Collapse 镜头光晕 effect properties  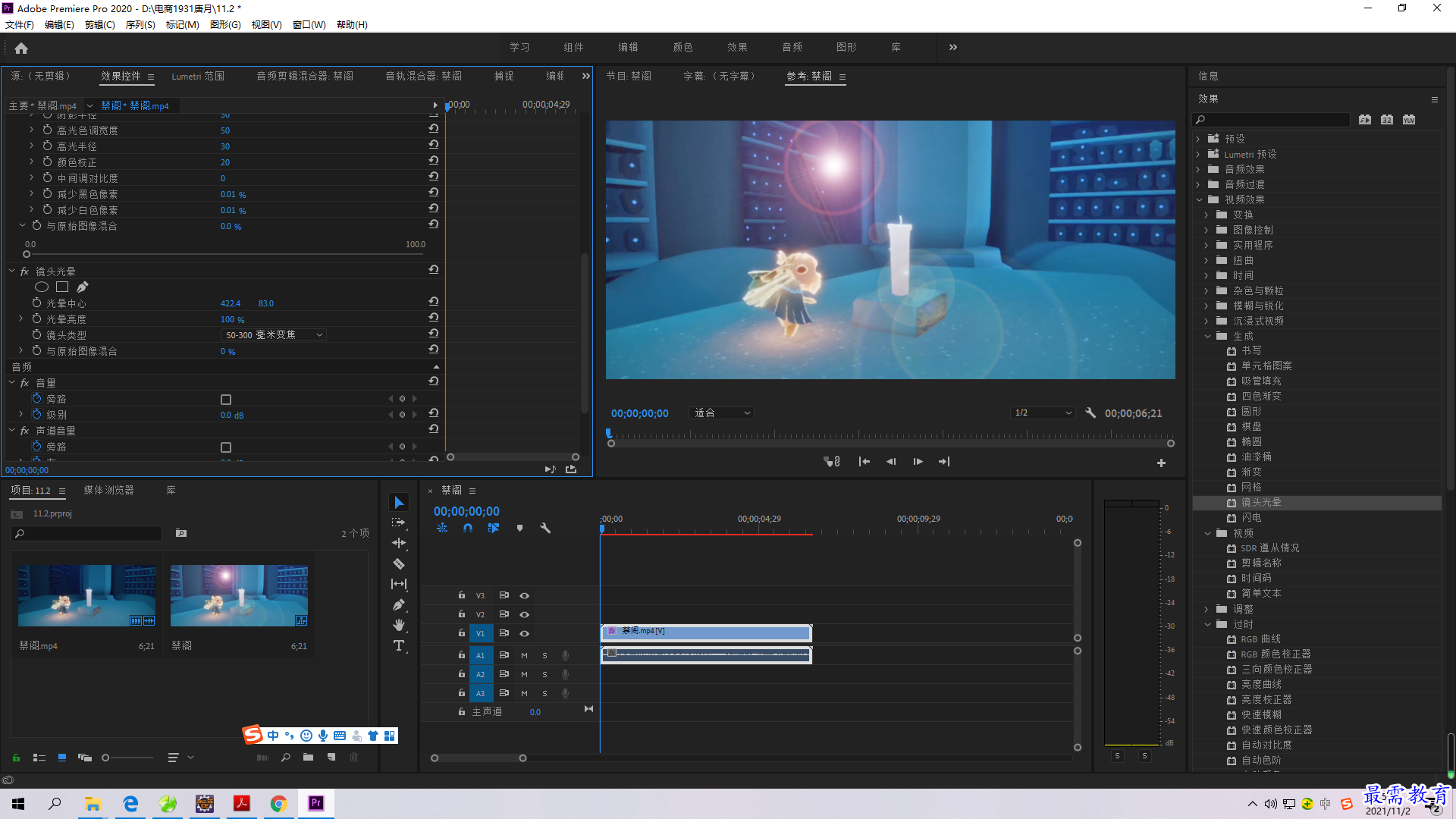coord(12,271)
